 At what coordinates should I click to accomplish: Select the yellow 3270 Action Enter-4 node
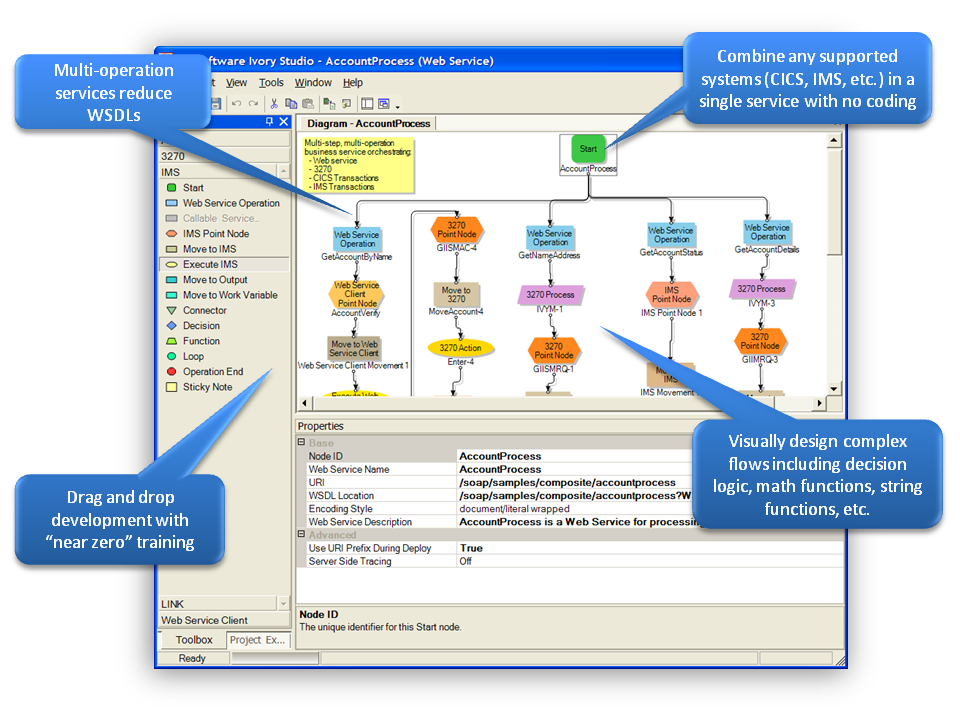point(460,348)
